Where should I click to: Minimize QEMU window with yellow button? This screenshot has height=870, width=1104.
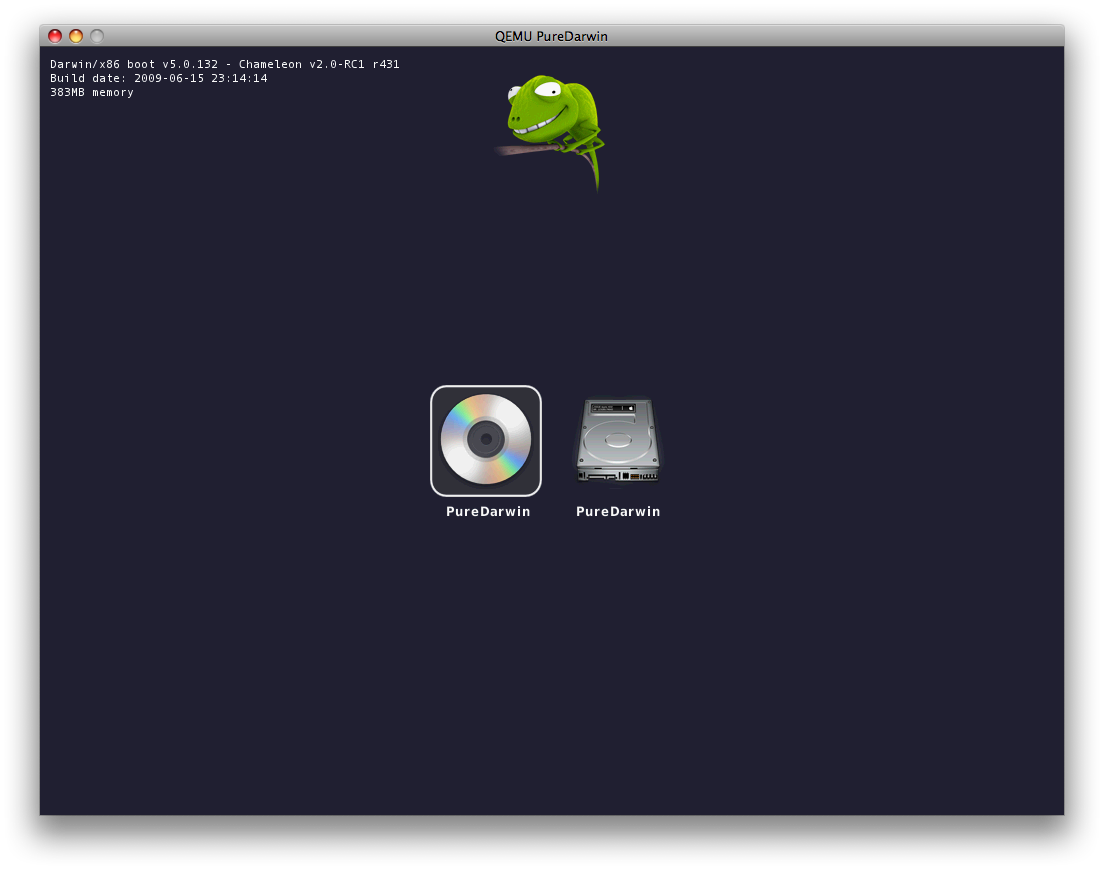click(76, 36)
